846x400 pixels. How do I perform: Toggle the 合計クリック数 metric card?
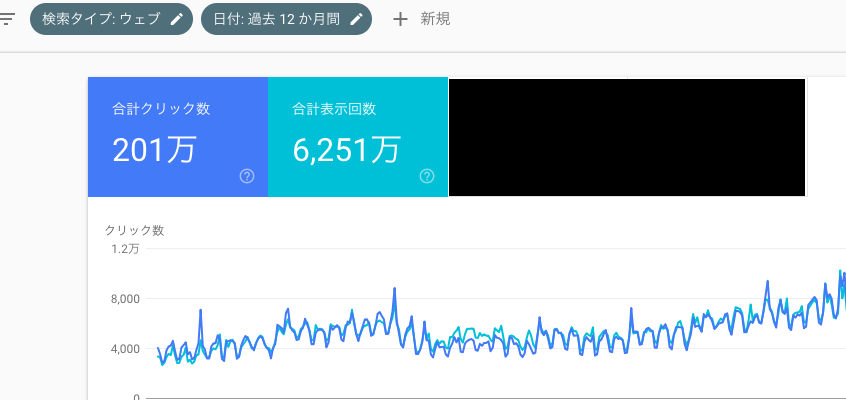pos(178,137)
